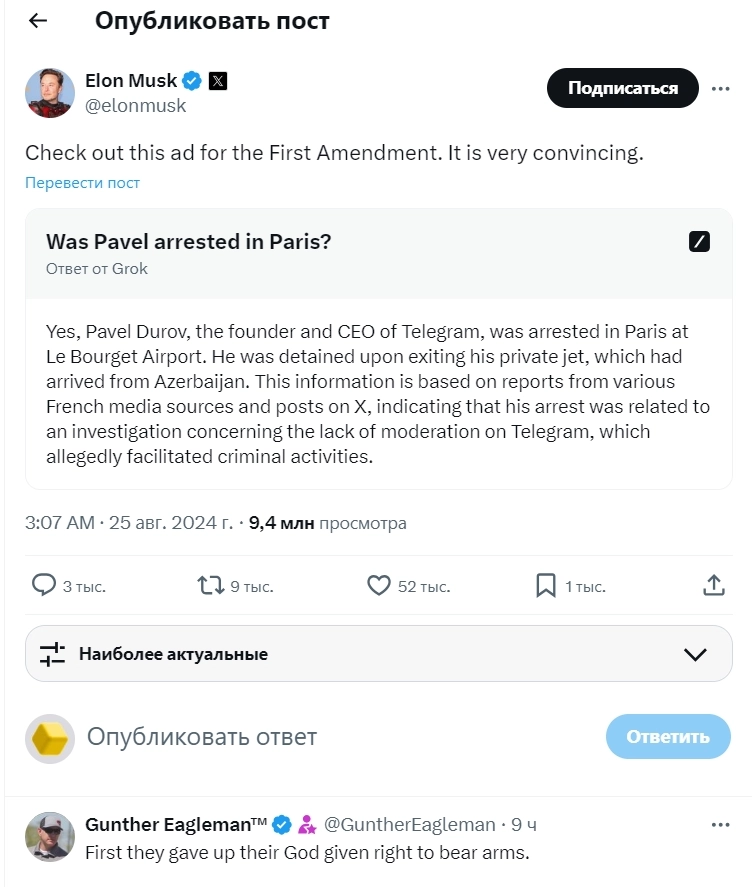Click the X affiliation badge by Elon Musk
752x887 pixels.
click(x=217, y=81)
